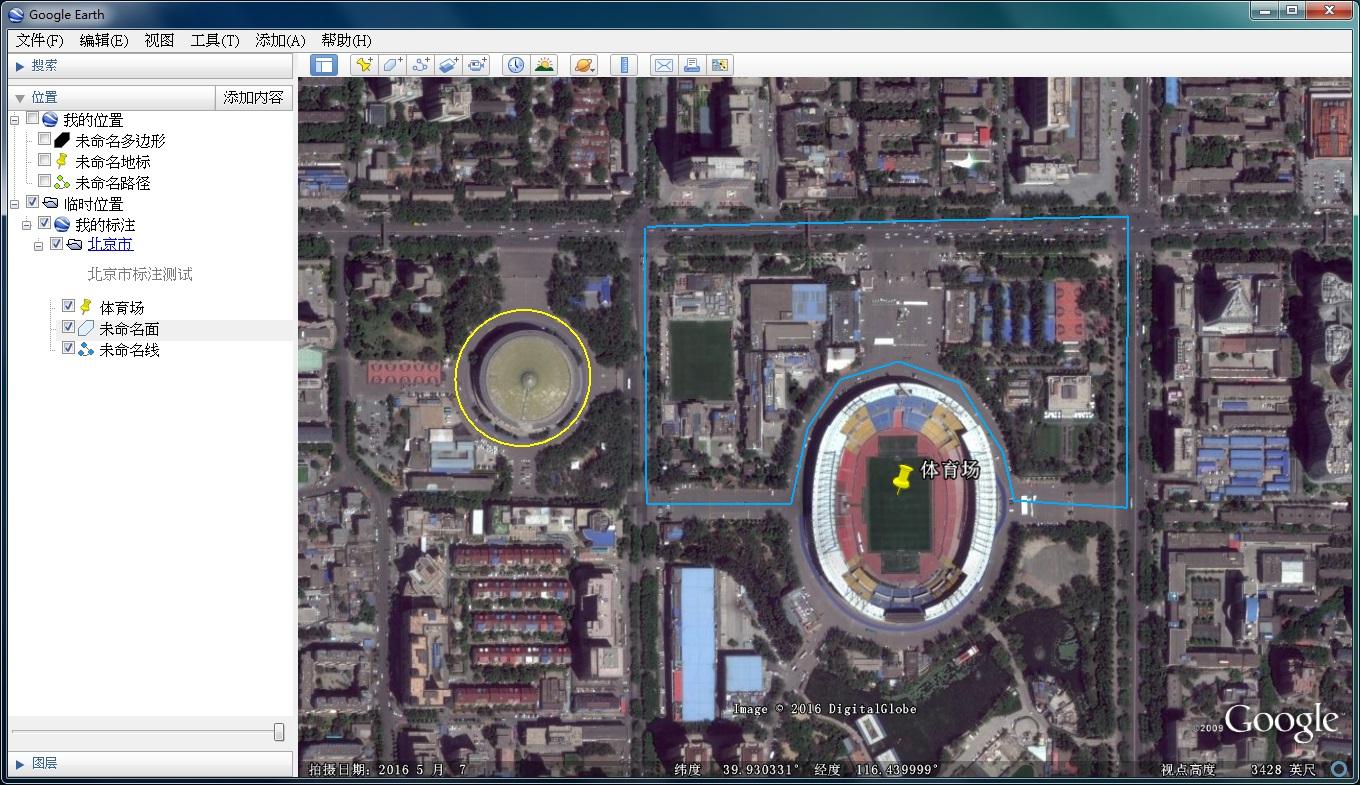This screenshot has height=785, width=1360.
Task: Open the 编辑(E) menu
Action: pyautogui.click(x=104, y=40)
